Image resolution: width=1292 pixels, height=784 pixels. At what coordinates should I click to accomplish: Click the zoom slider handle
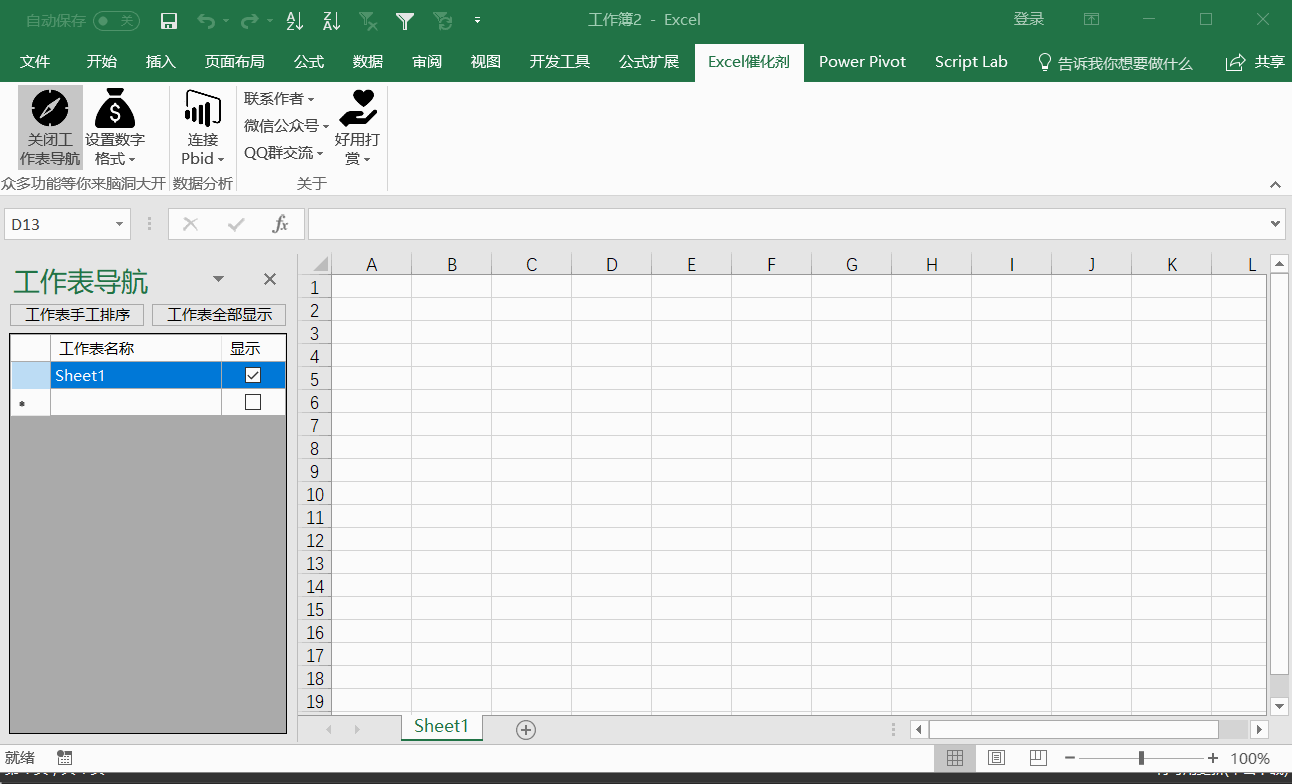(1141, 758)
